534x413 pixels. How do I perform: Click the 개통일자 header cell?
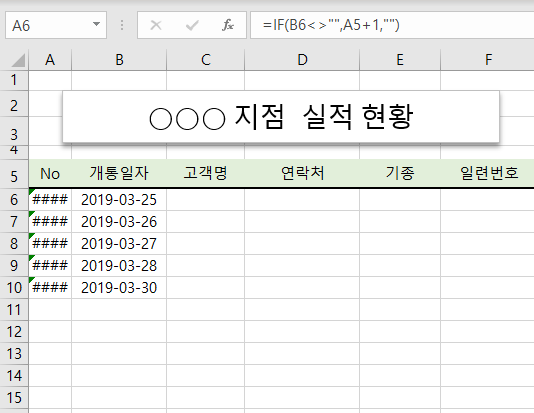point(119,173)
